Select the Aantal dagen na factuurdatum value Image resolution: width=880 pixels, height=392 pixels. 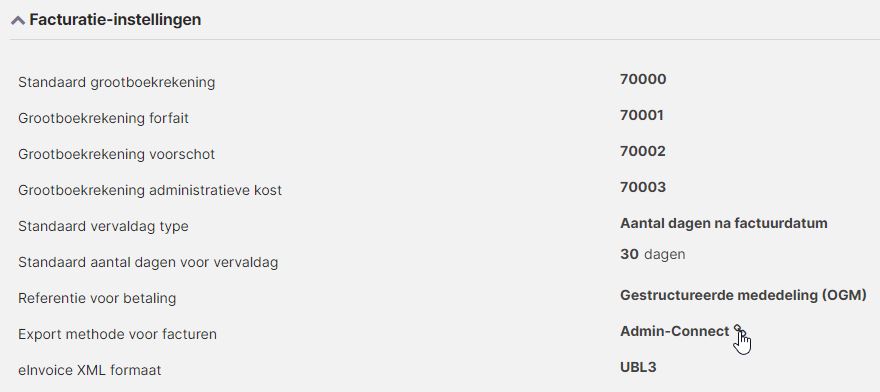tap(724, 223)
